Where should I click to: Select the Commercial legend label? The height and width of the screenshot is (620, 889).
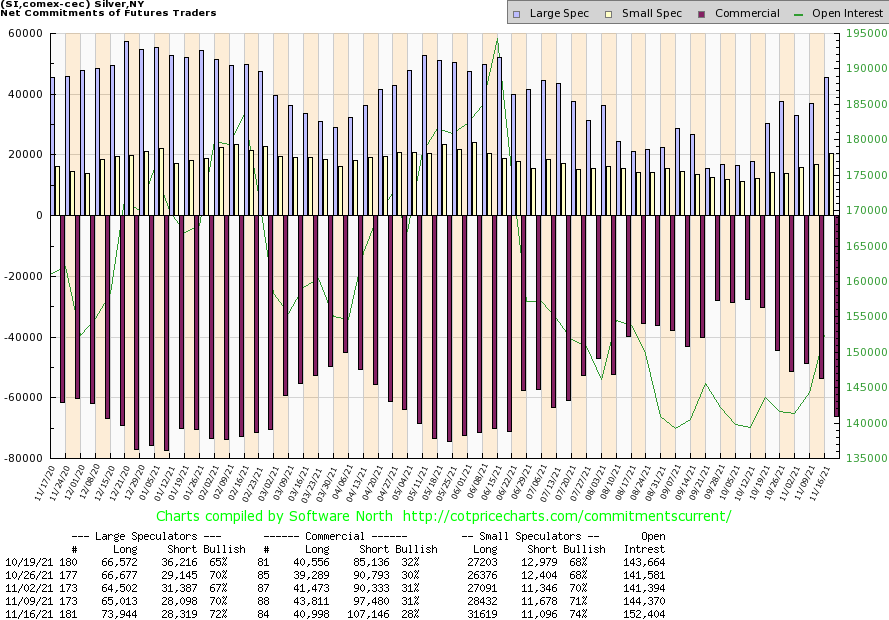(748, 13)
